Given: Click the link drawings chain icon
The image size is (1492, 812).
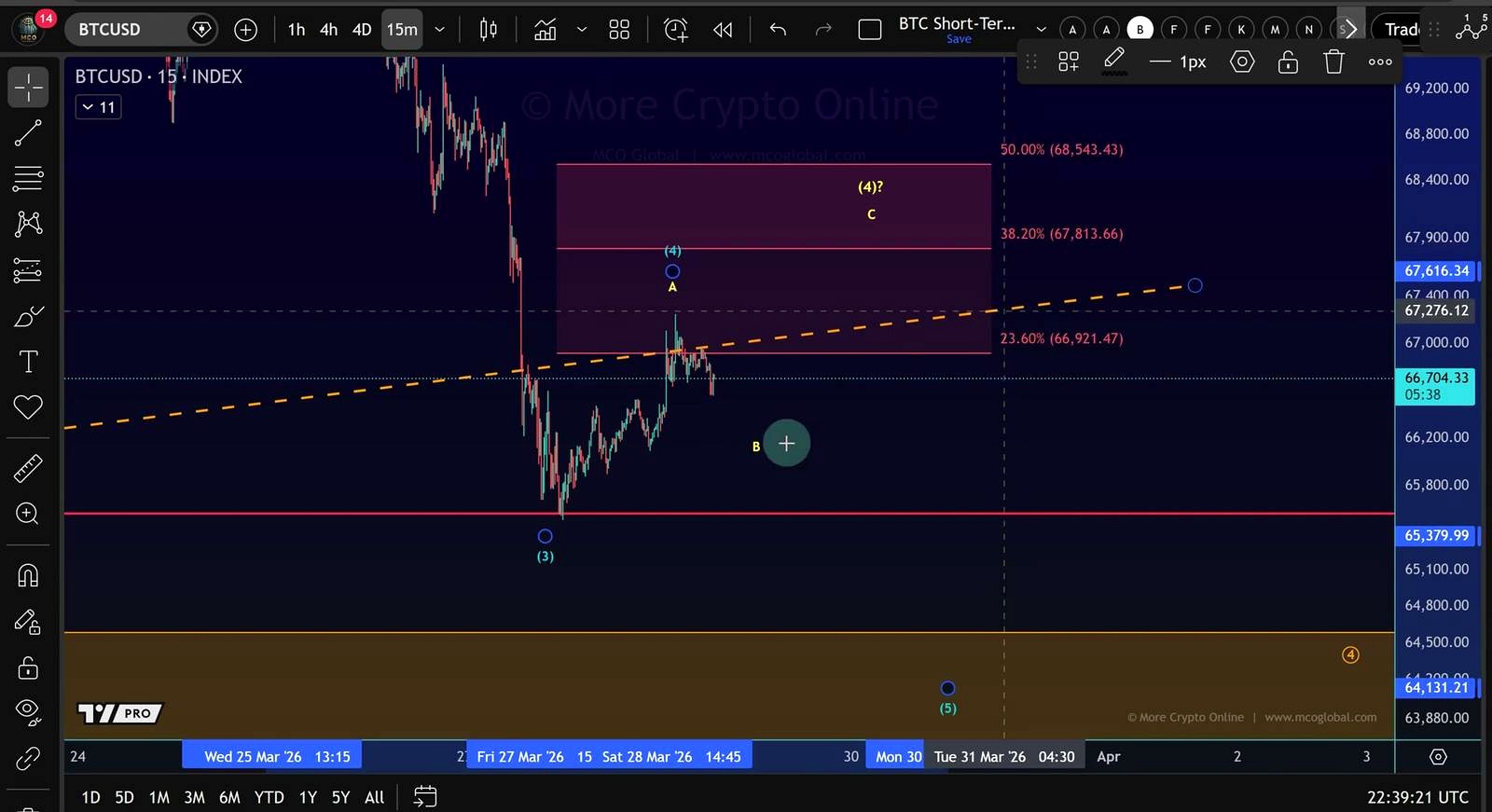Looking at the screenshot, I should (28, 759).
